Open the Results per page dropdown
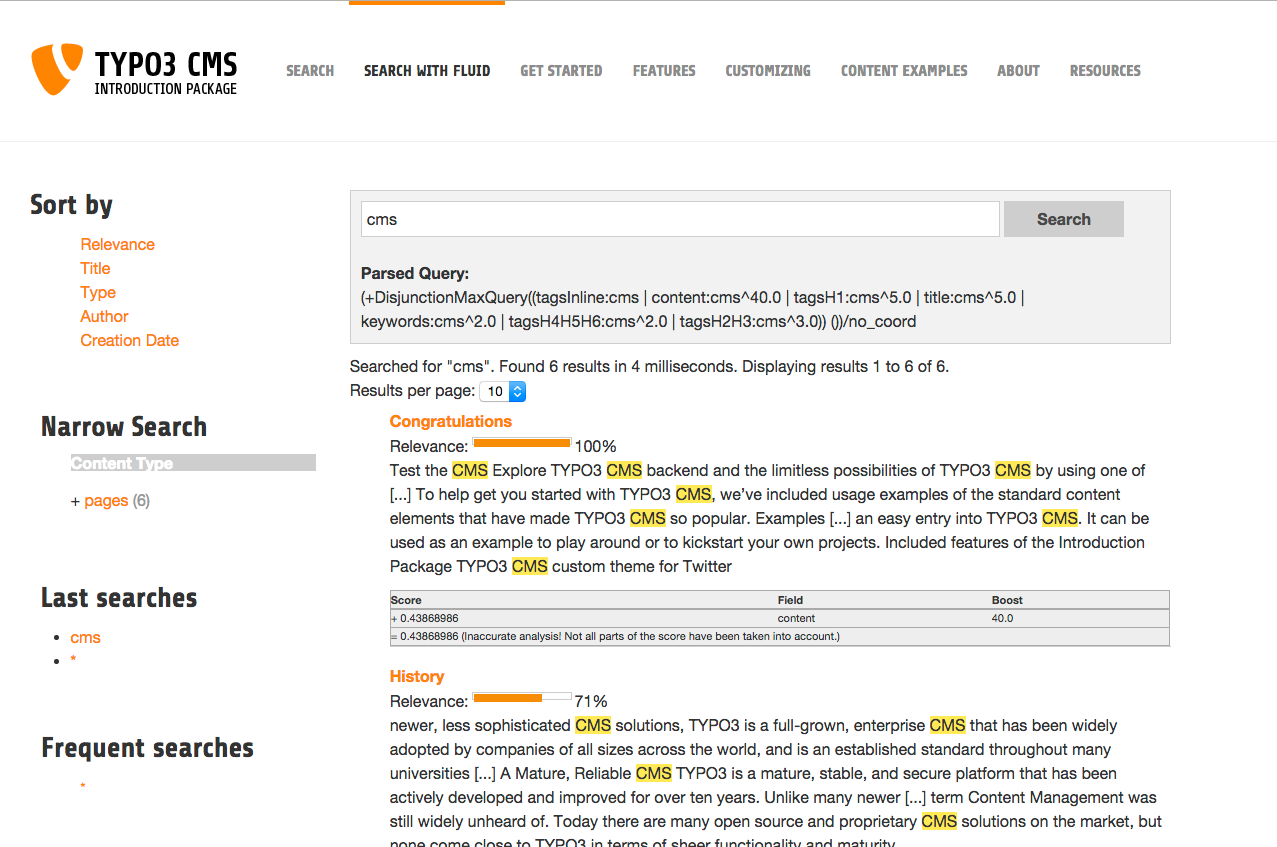The image size is (1277, 847). tap(503, 392)
